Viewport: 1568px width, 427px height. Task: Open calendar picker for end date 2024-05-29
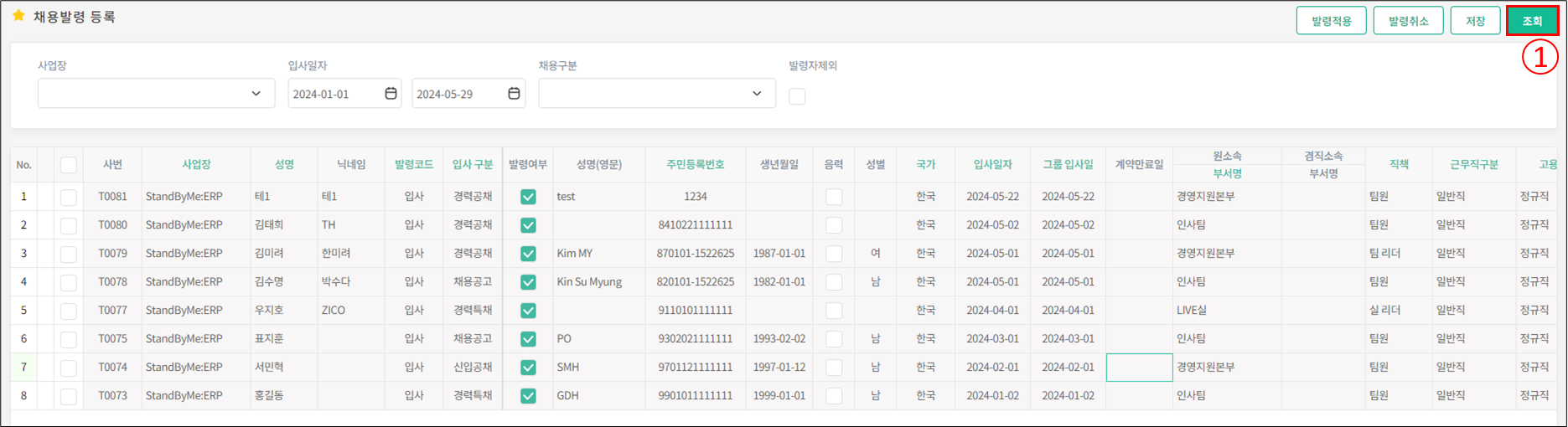[514, 94]
